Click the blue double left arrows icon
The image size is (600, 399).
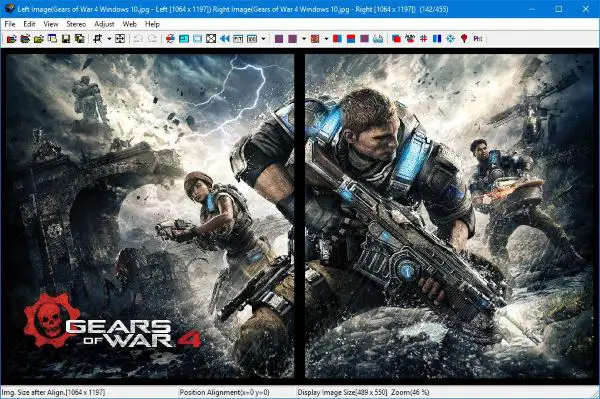tap(225, 39)
